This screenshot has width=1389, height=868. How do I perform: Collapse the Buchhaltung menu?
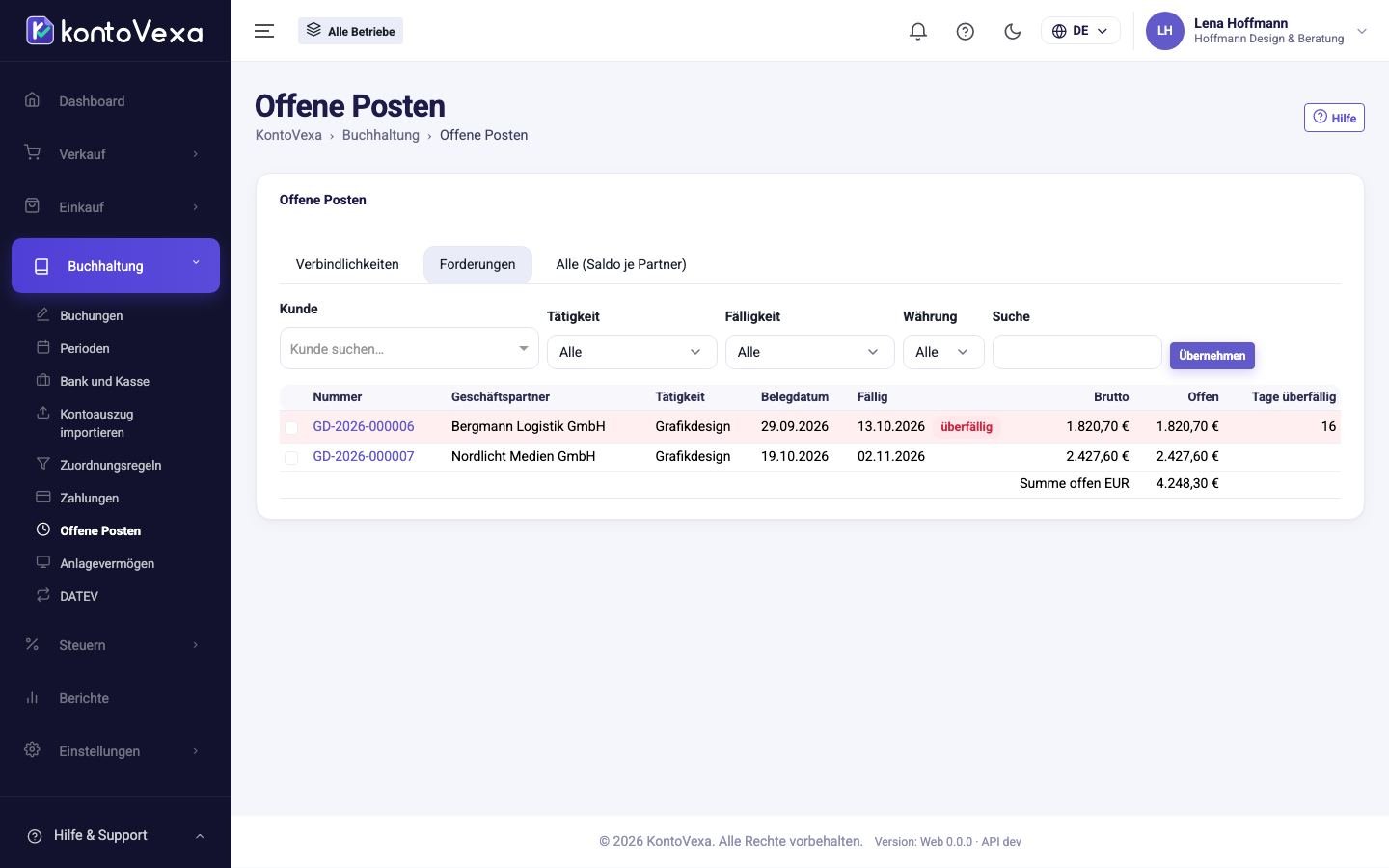(x=116, y=265)
